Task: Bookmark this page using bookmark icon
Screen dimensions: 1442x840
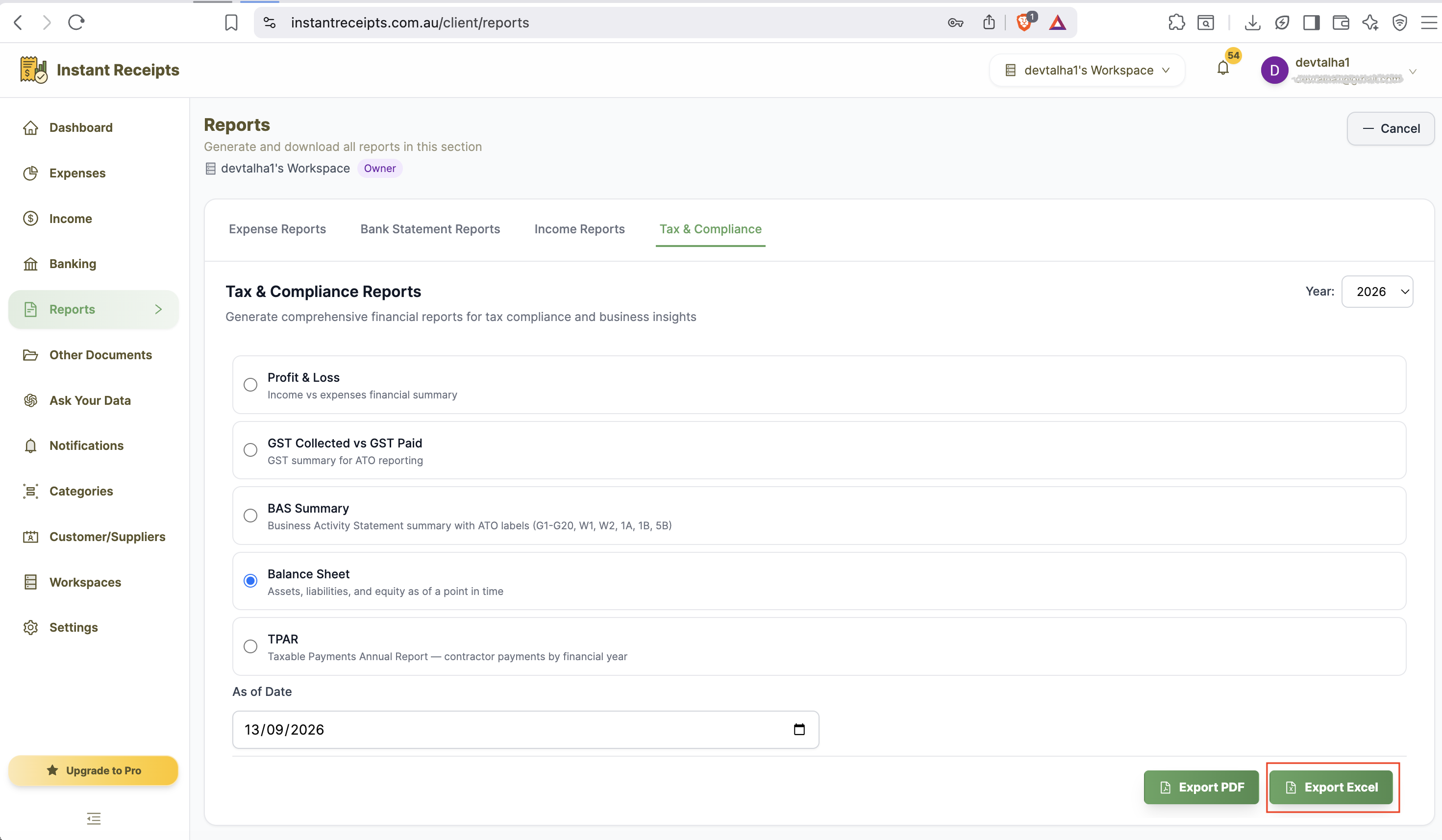Action: tap(231, 23)
